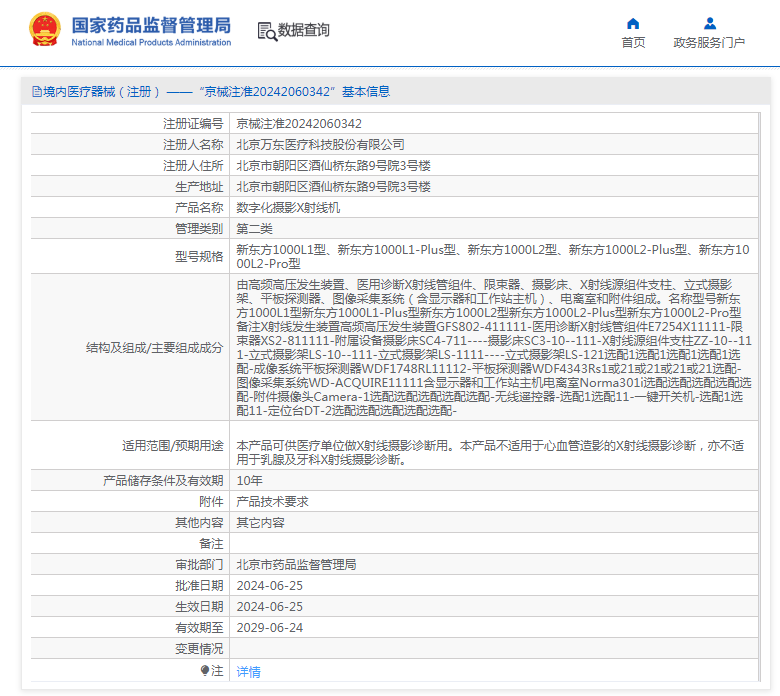Click 国家药品监督管理局 title
This screenshot has height=696, width=780.
[151, 25]
